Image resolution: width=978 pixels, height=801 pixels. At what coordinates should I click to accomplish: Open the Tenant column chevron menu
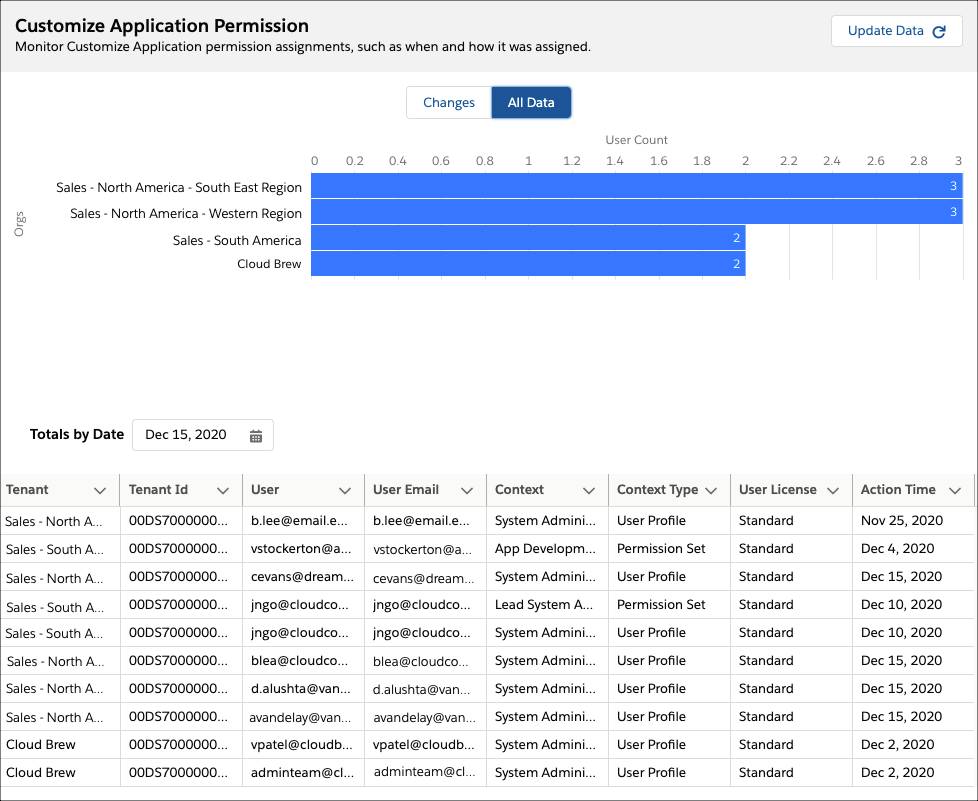pos(100,490)
